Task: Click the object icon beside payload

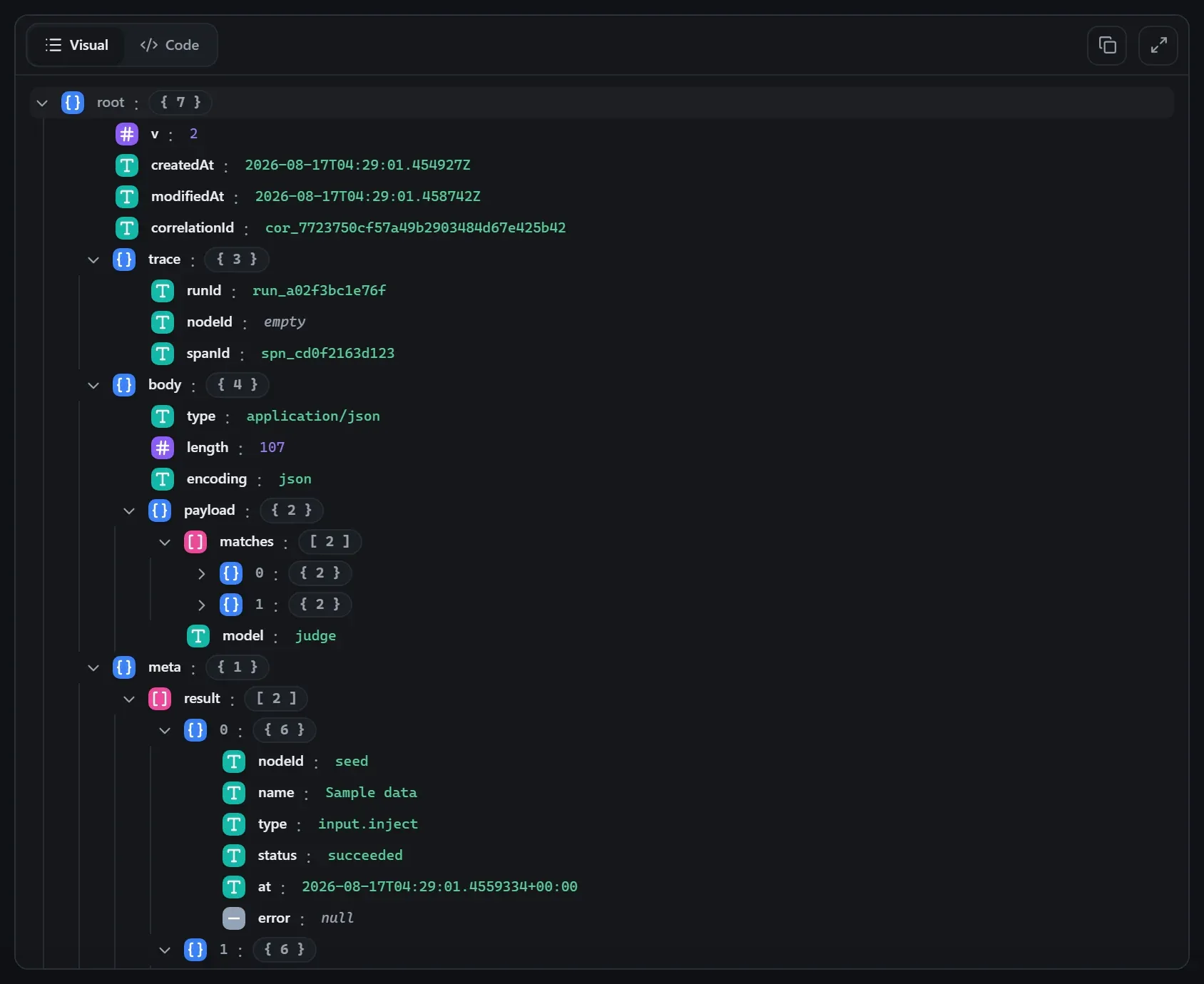Action: pyautogui.click(x=160, y=511)
